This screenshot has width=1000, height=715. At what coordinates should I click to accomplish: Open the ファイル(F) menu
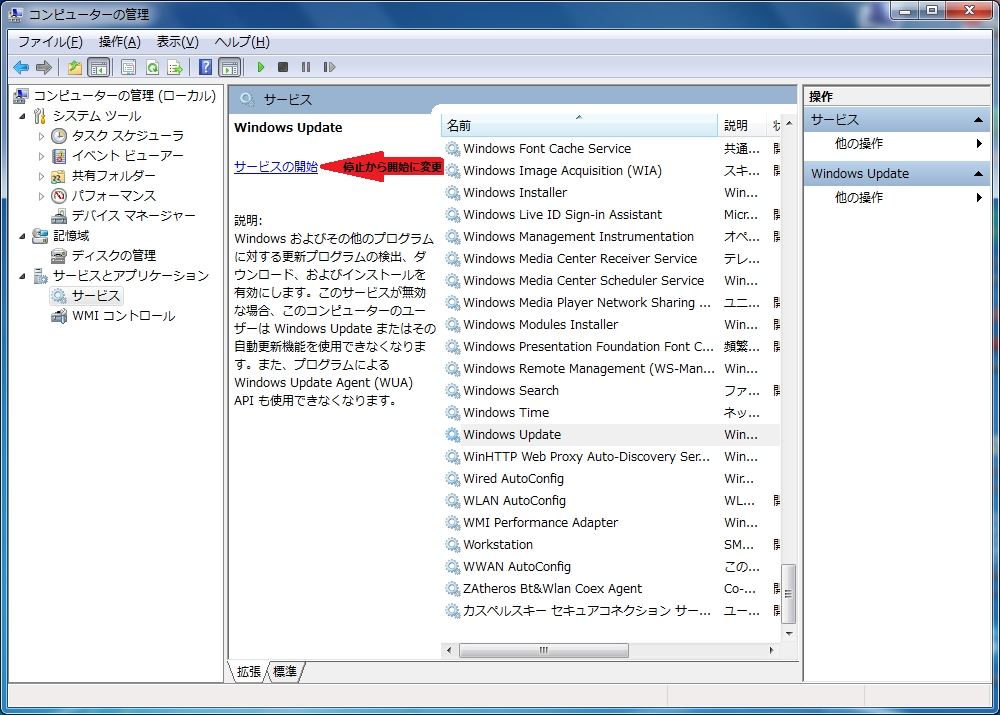coord(50,42)
